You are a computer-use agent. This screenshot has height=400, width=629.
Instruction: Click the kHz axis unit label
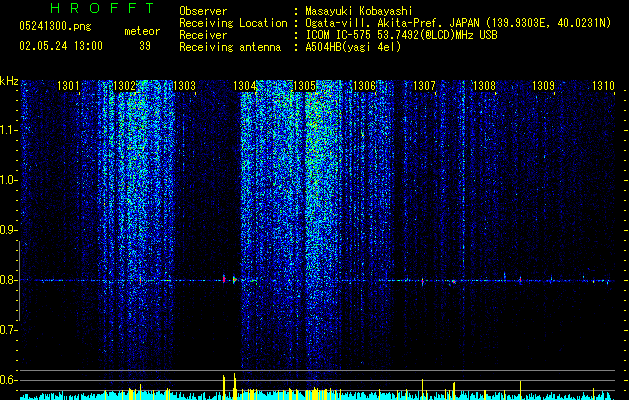(9, 81)
